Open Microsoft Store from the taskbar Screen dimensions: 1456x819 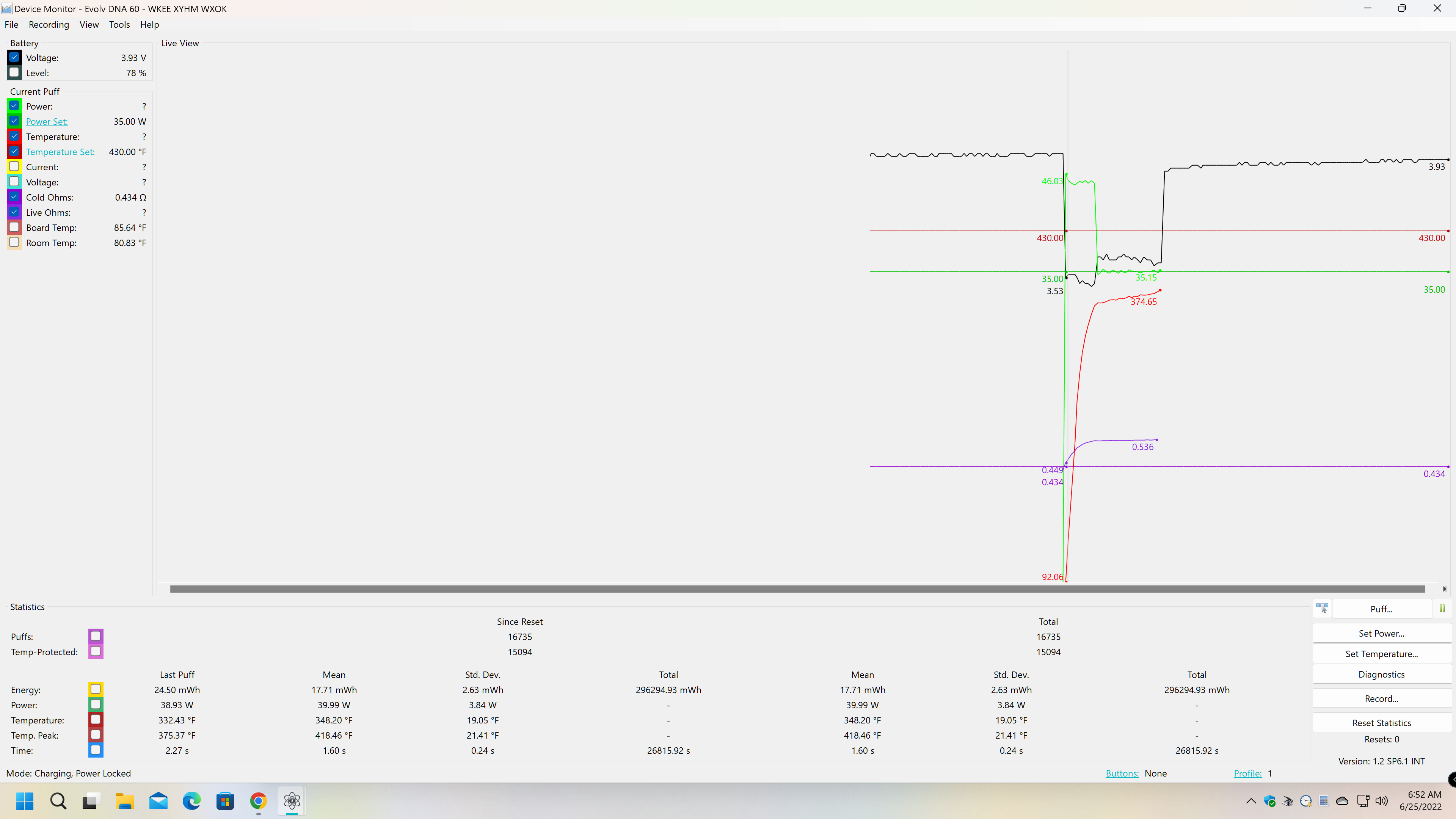pyautogui.click(x=225, y=801)
